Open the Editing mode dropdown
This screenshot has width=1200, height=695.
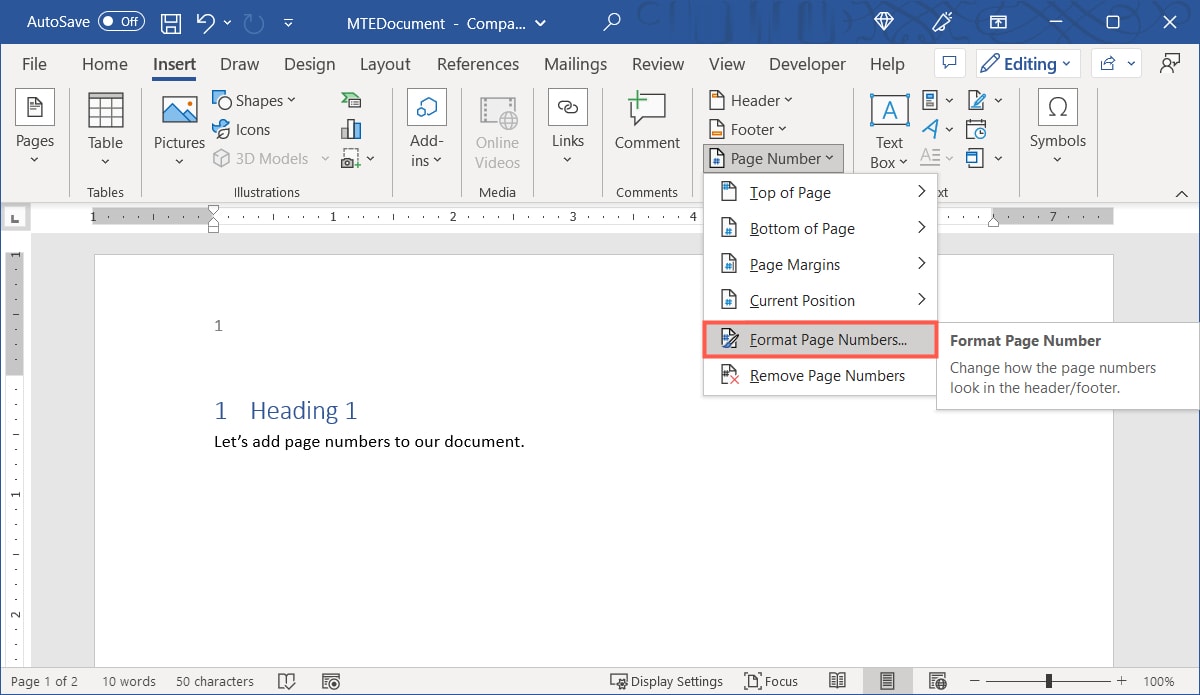(x=1027, y=63)
